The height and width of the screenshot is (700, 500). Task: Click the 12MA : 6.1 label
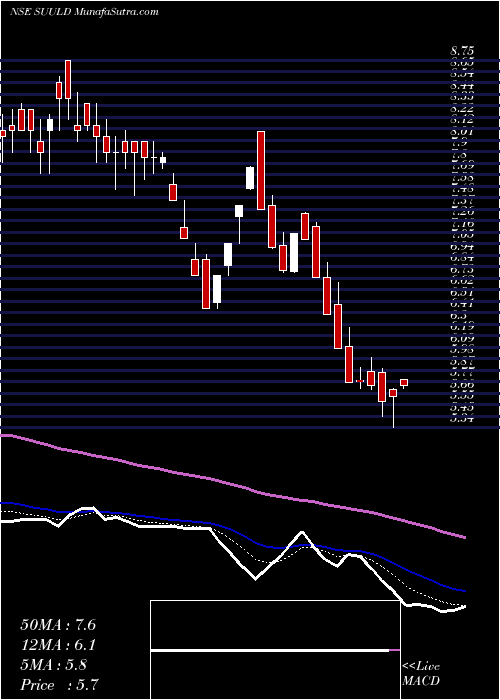58,645
